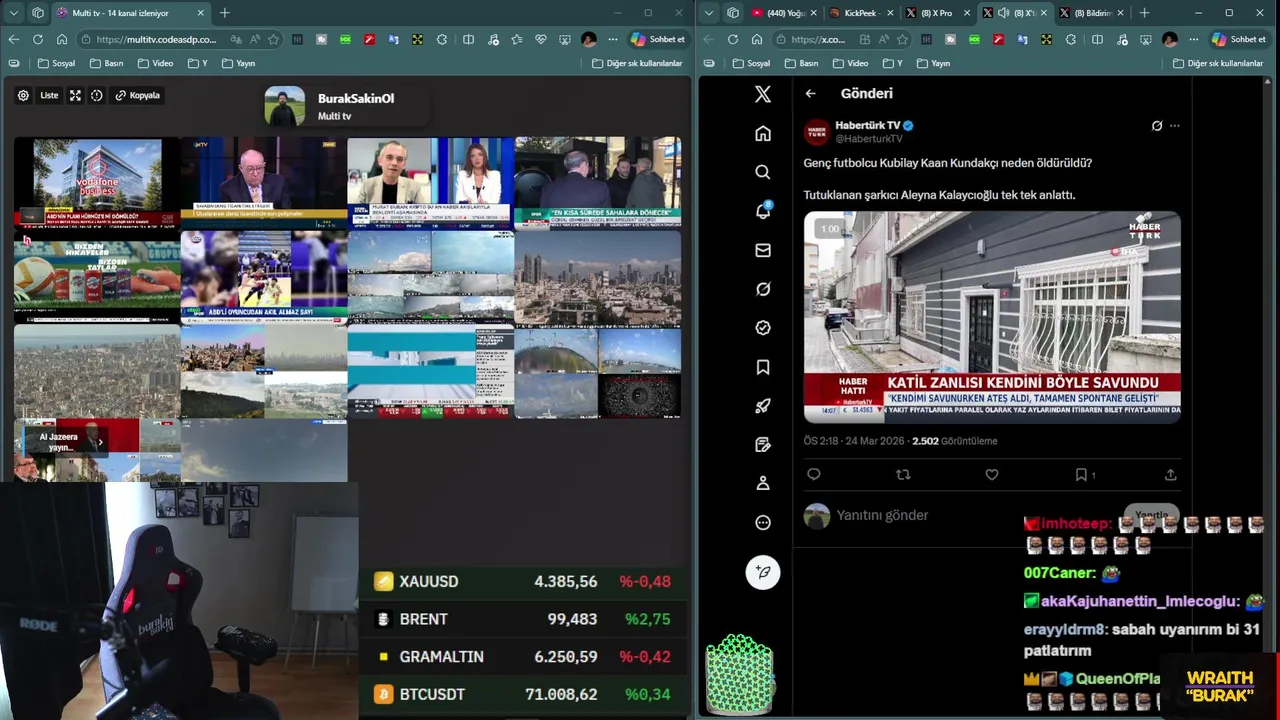Mute the playing X tab's speaker icon
This screenshot has width=1280, height=720.
tap(1003, 13)
